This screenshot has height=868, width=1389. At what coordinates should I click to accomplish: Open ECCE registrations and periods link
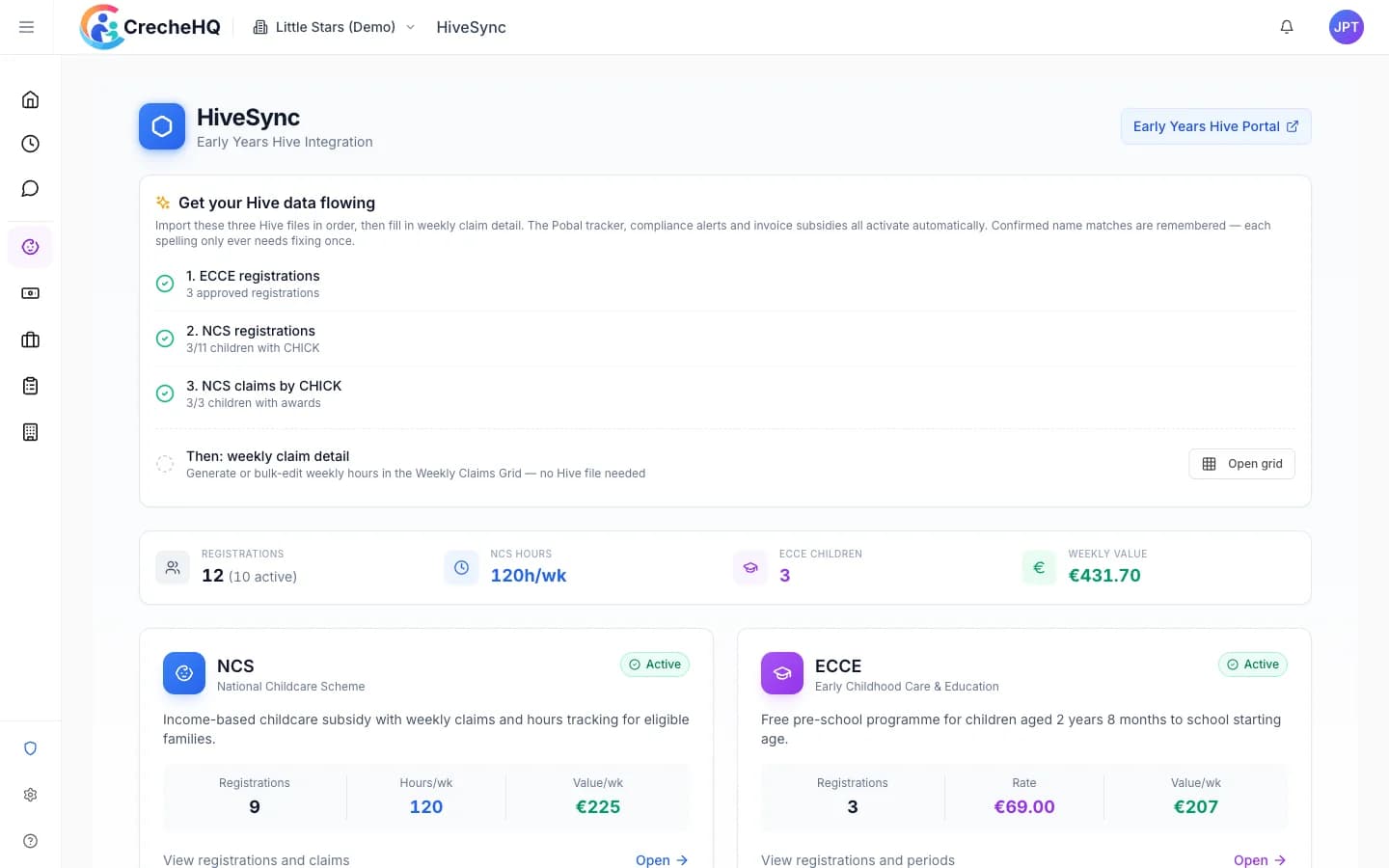pyautogui.click(x=1260, y=860)
